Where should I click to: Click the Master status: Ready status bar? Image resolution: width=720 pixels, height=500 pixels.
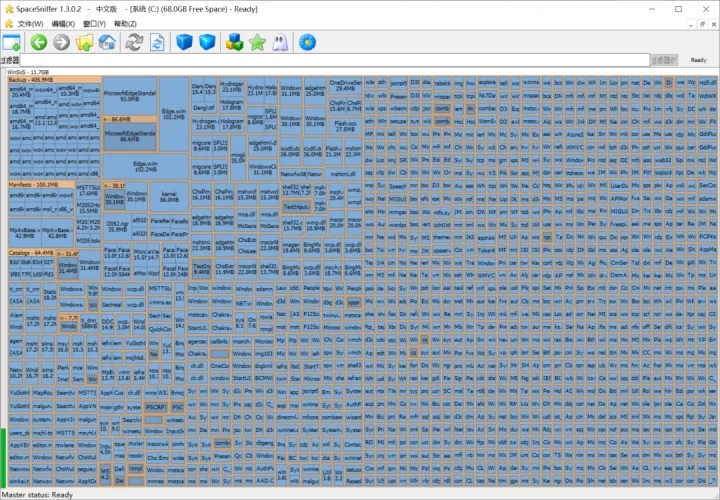click(x=38, y=494)
